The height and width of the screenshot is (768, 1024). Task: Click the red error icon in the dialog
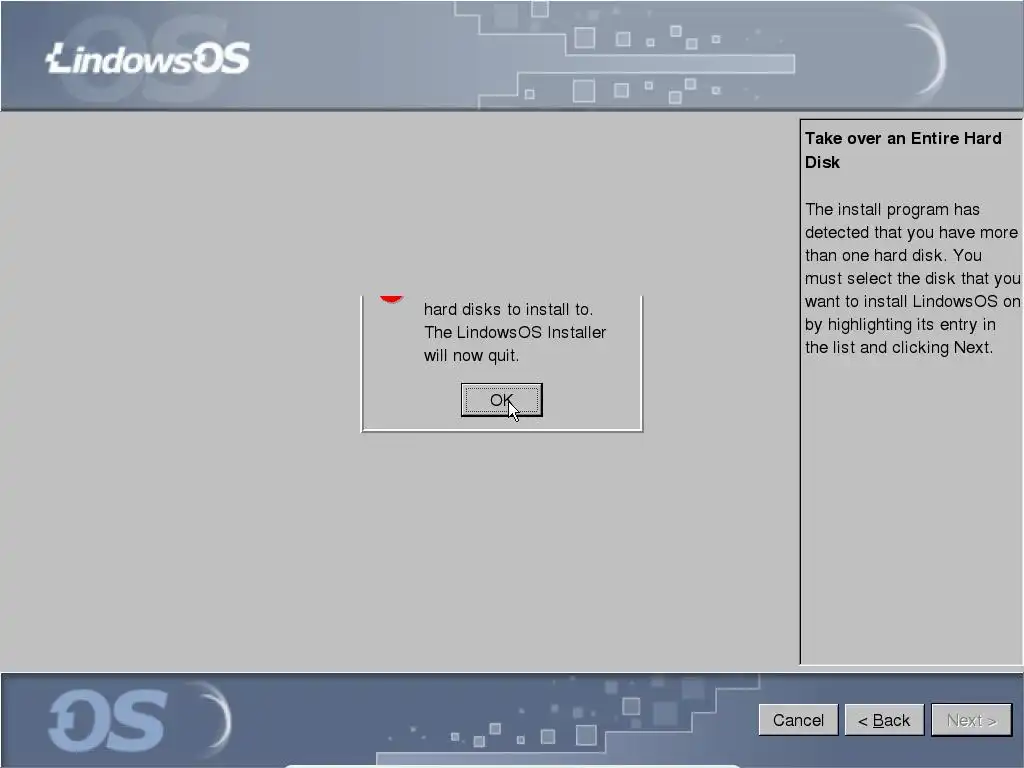391,298
